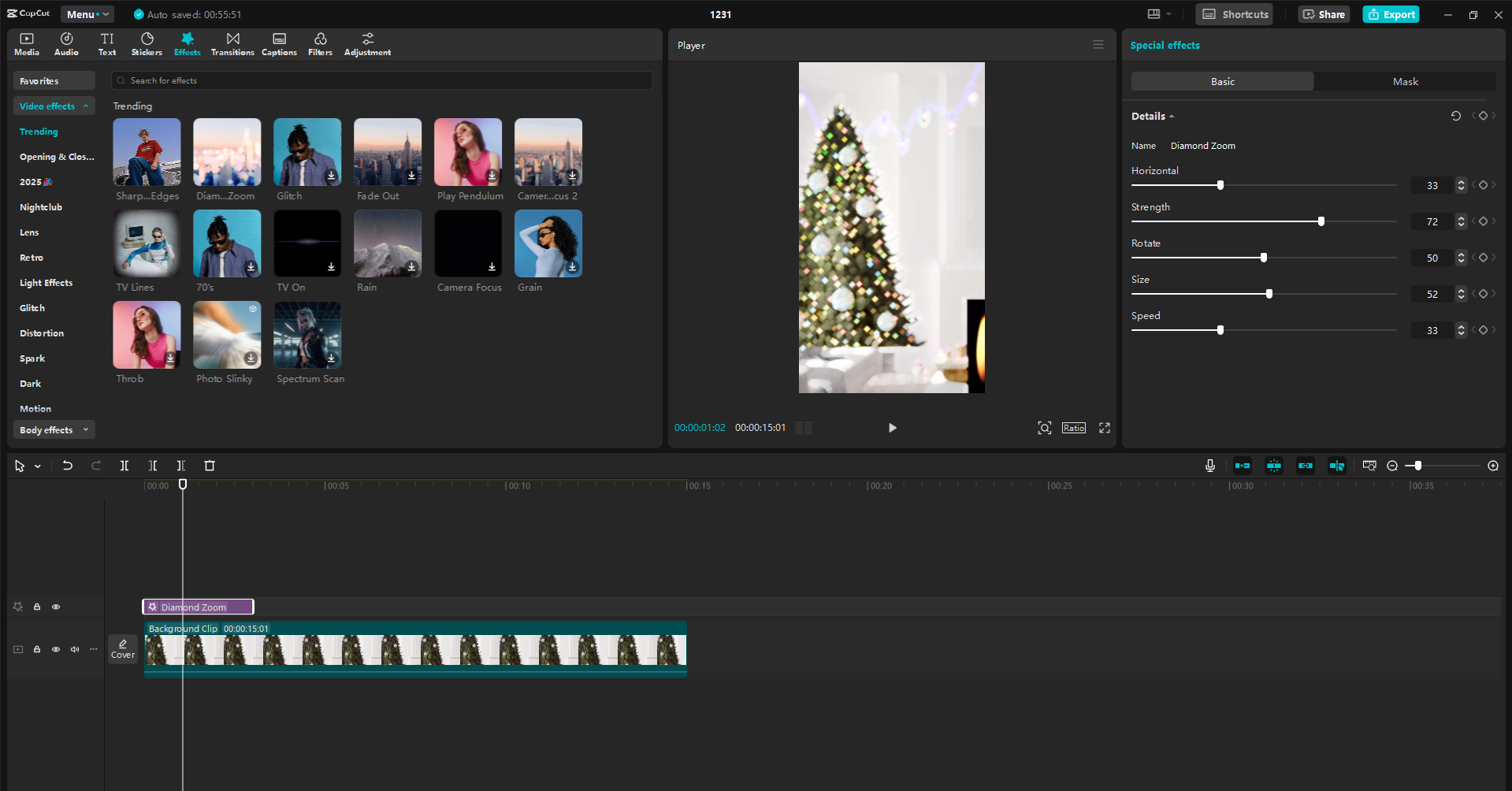Zoom out the timeline

1392,466
